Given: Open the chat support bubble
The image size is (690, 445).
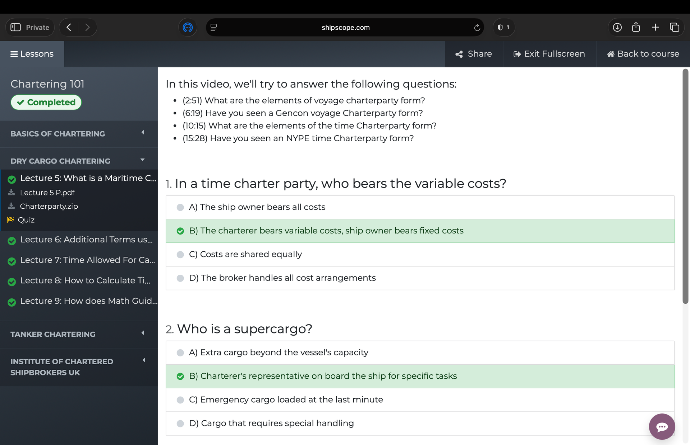Looking at the screenshot, I should [661, 427].
